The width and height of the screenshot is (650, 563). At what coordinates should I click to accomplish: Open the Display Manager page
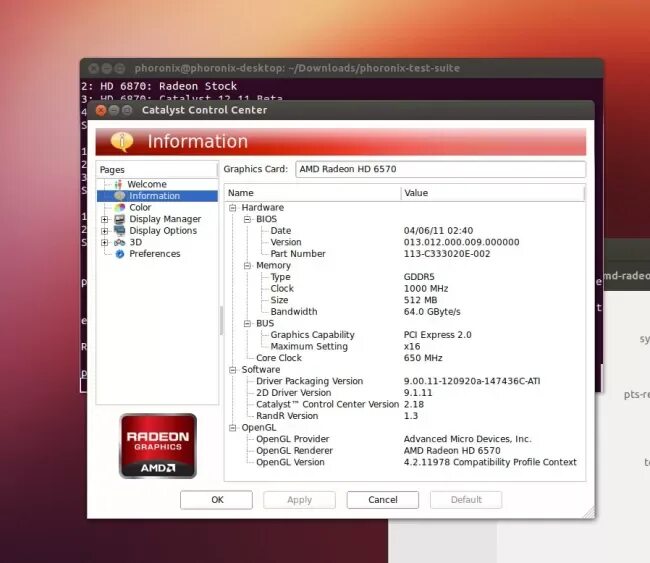(x=165, y=219)
